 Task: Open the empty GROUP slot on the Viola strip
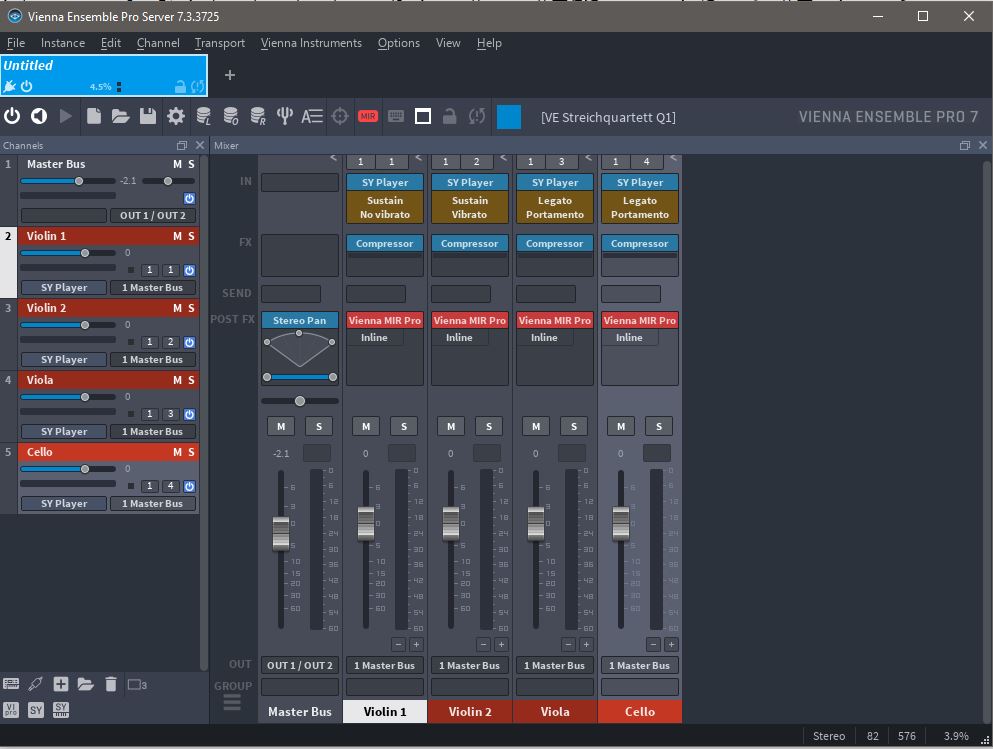(555, 687)
